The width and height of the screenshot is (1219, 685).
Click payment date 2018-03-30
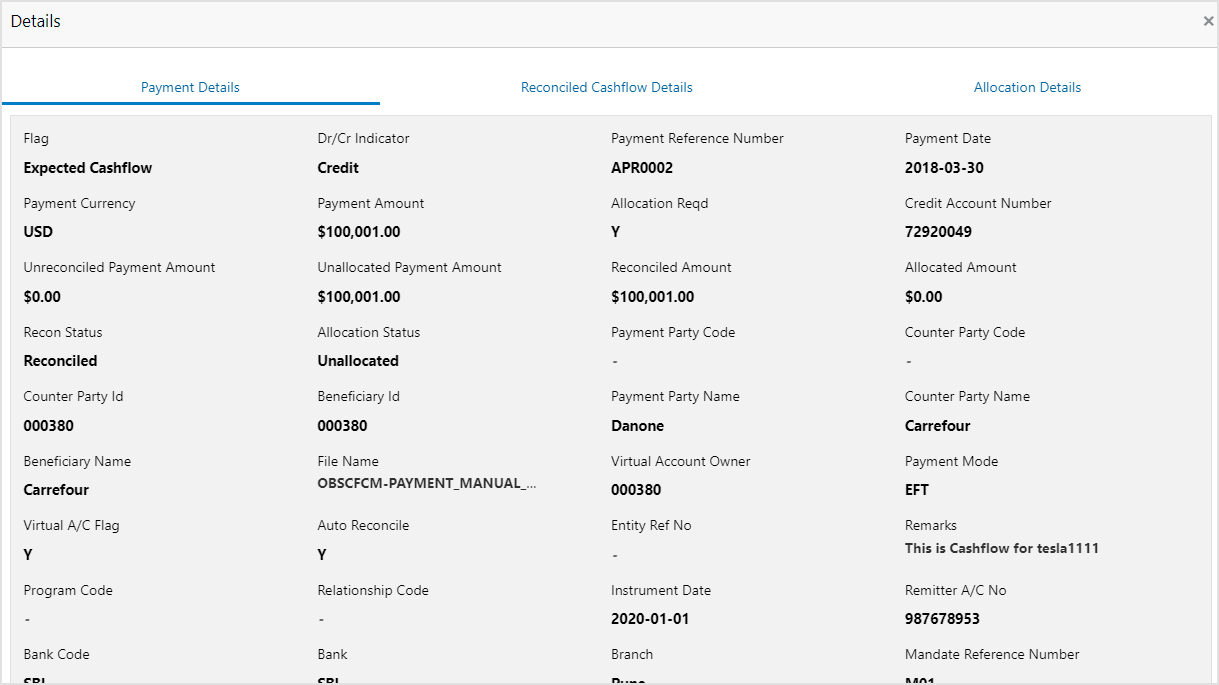click(x=944, y=168)
